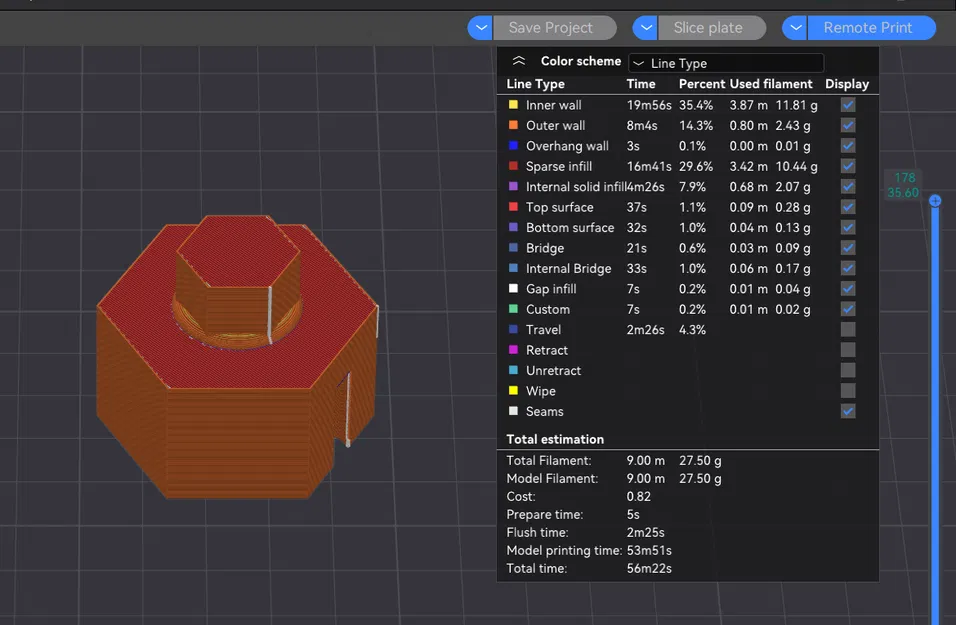Click the yellow Inner wall color swatch
Image resolution: width=956 pixels, height=625 pixels.
[x=513, y=105]
